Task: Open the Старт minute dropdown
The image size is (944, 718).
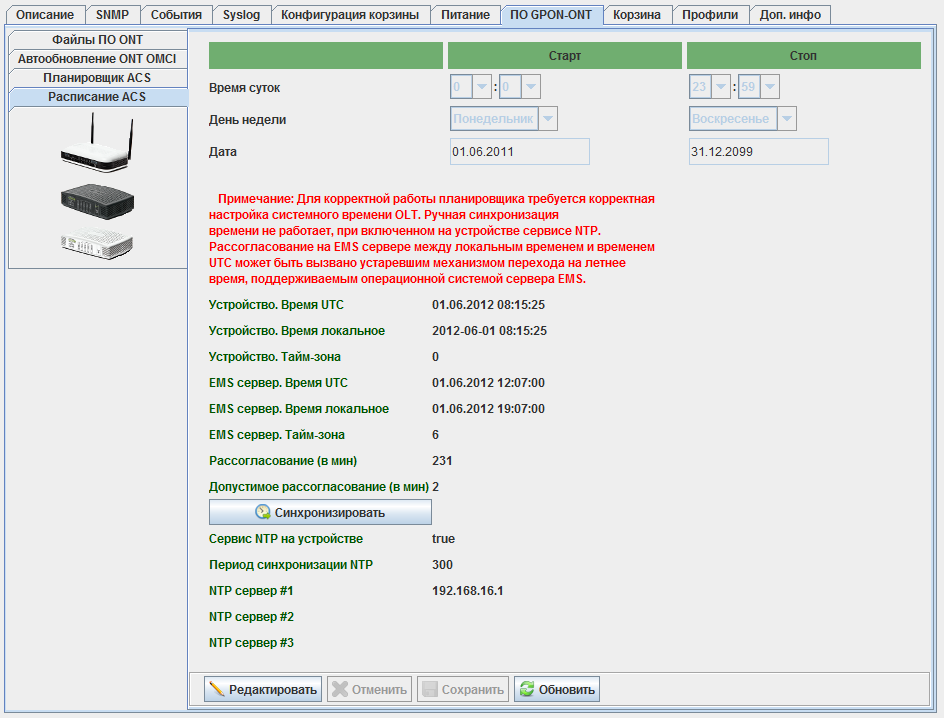Action: [530, 87]
